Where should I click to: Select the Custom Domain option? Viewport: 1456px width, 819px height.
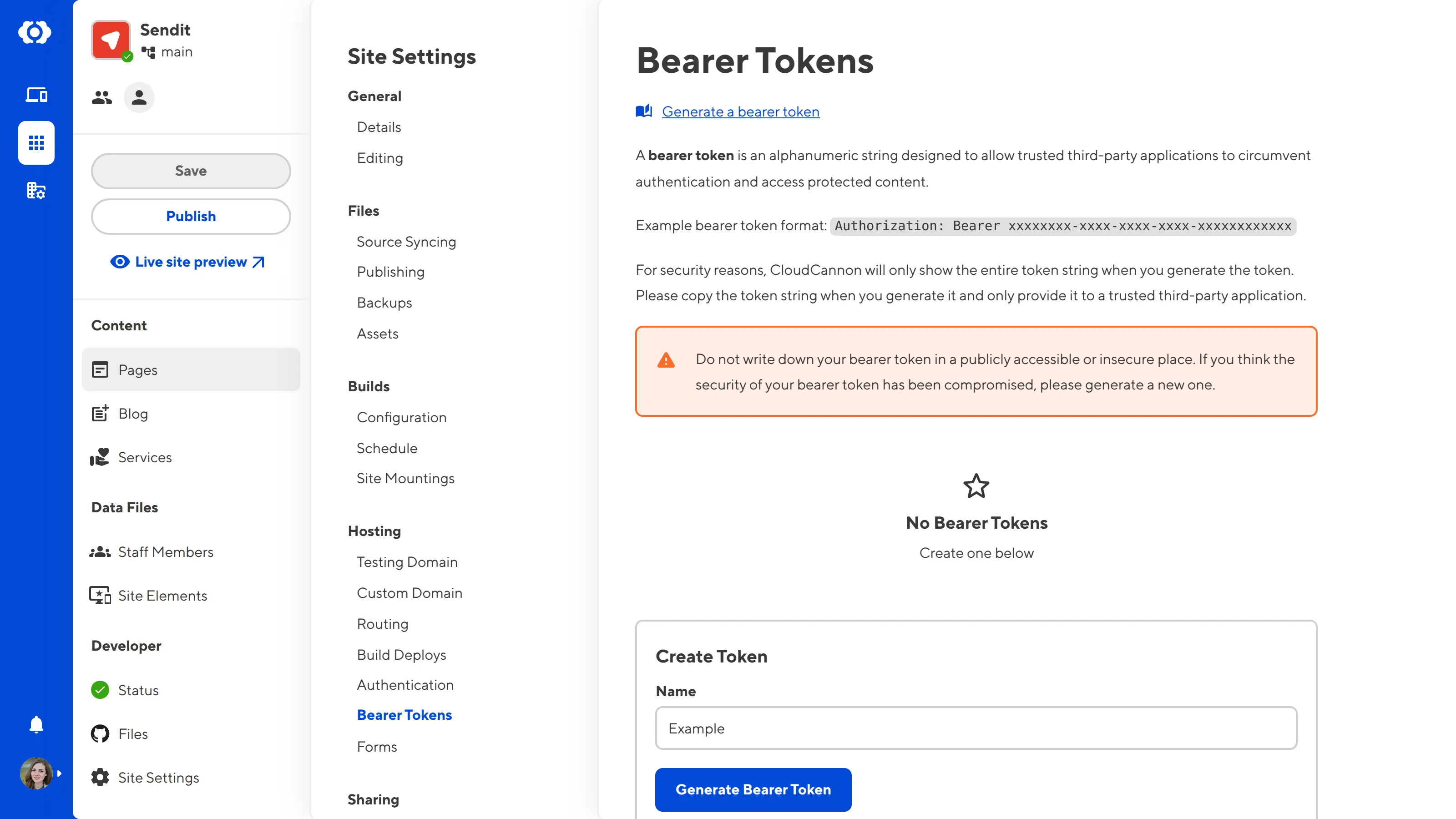point(410,592)
